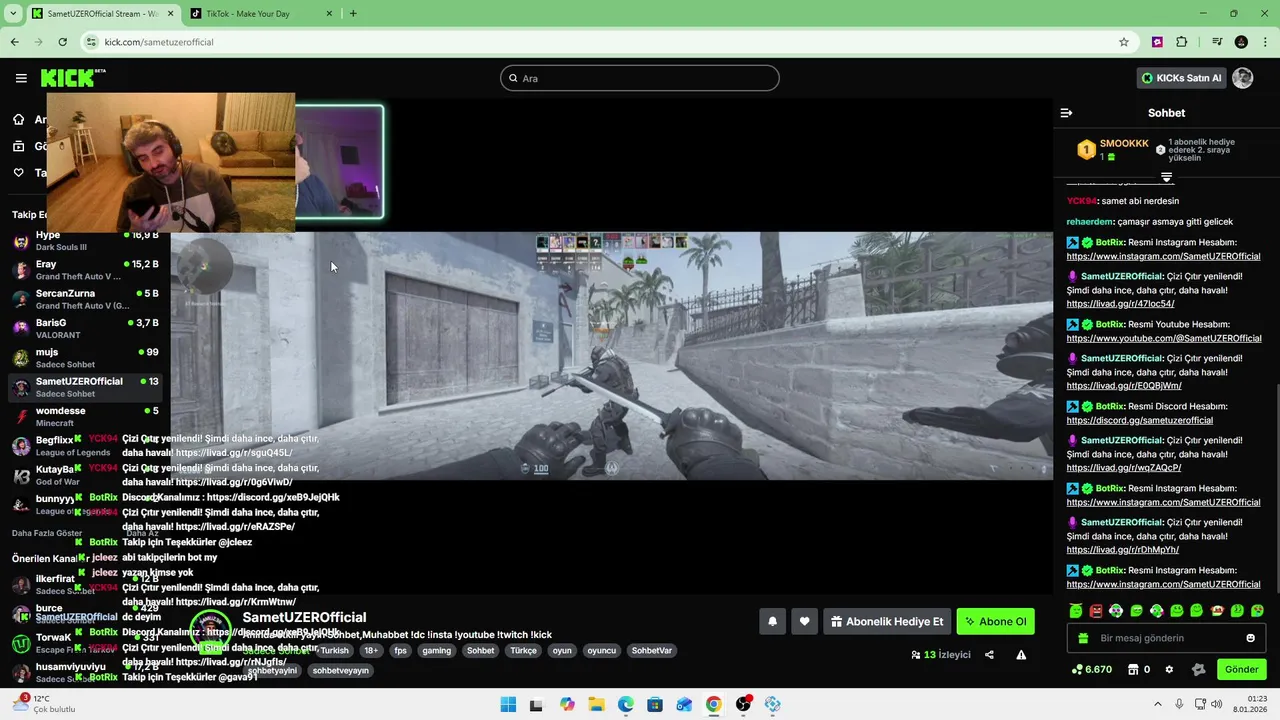Expand Daha Fazla Göster in sidebar
The image size is (1280, 720).
(x=47, y=533)
